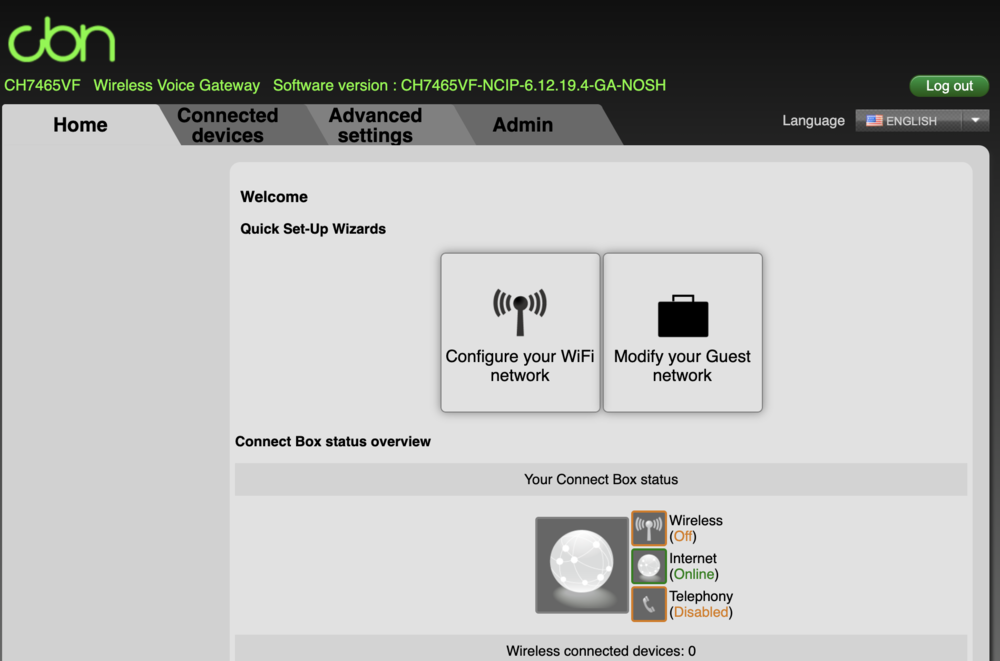Go to the Admin tab
Screen dimensions: 1000x661
[x=522, y=125]
